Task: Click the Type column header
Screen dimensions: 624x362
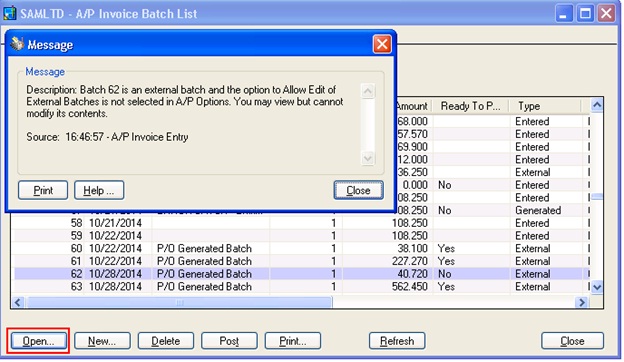Action: [x=545, y=106]
